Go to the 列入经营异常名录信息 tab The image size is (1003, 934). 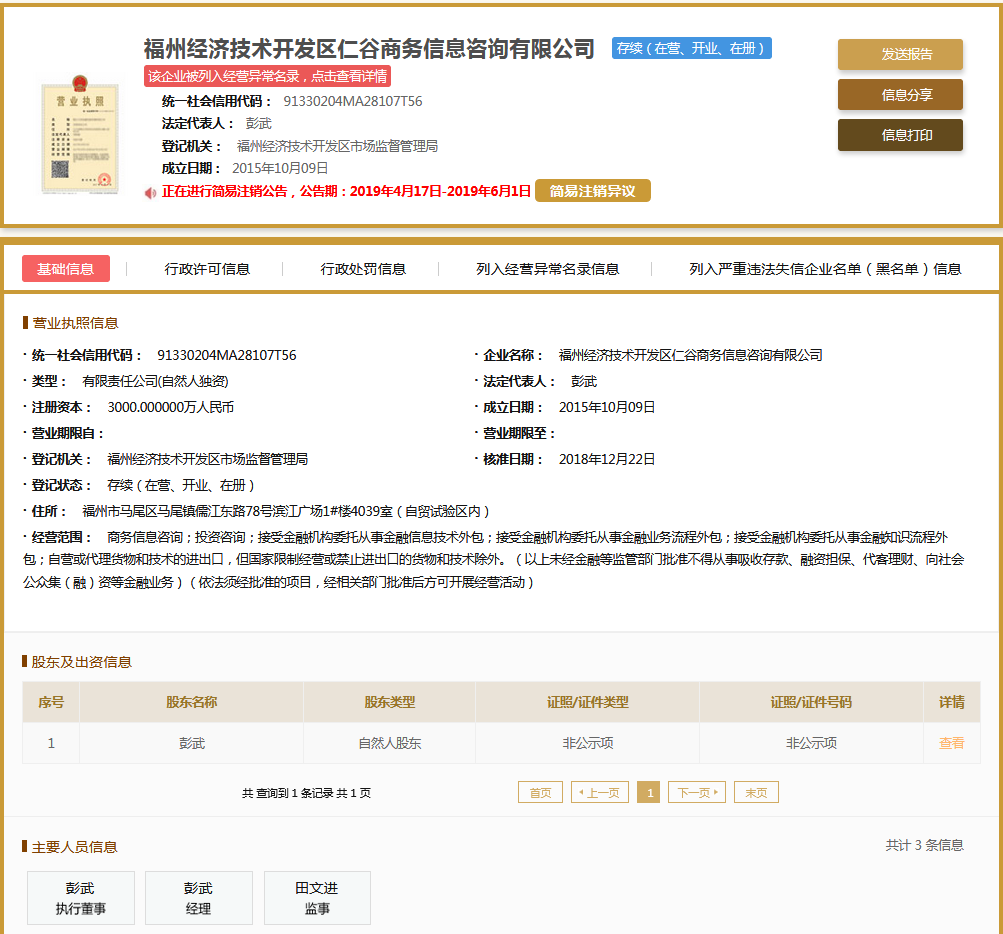point(548,269)
